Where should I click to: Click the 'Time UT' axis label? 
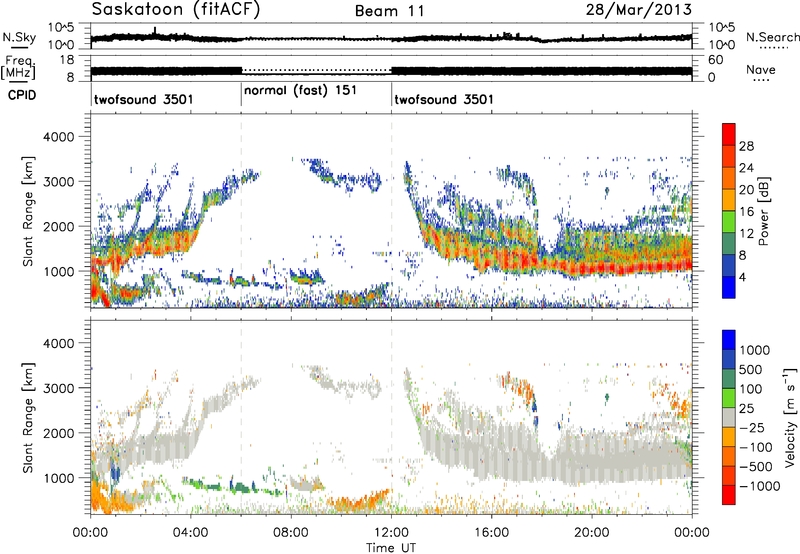pyautogui.click(x=391, y=548)
